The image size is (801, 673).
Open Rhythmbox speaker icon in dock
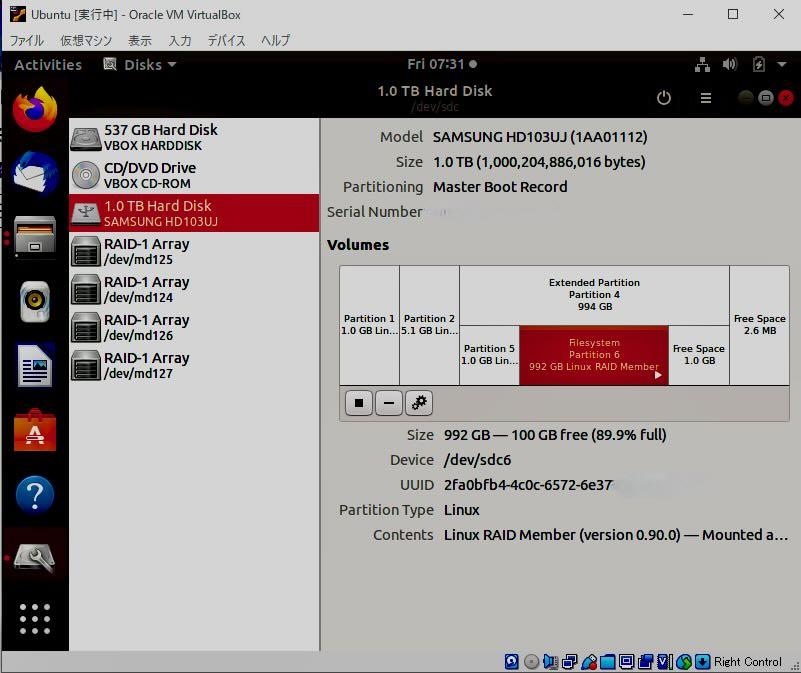(x=35, y=301)
